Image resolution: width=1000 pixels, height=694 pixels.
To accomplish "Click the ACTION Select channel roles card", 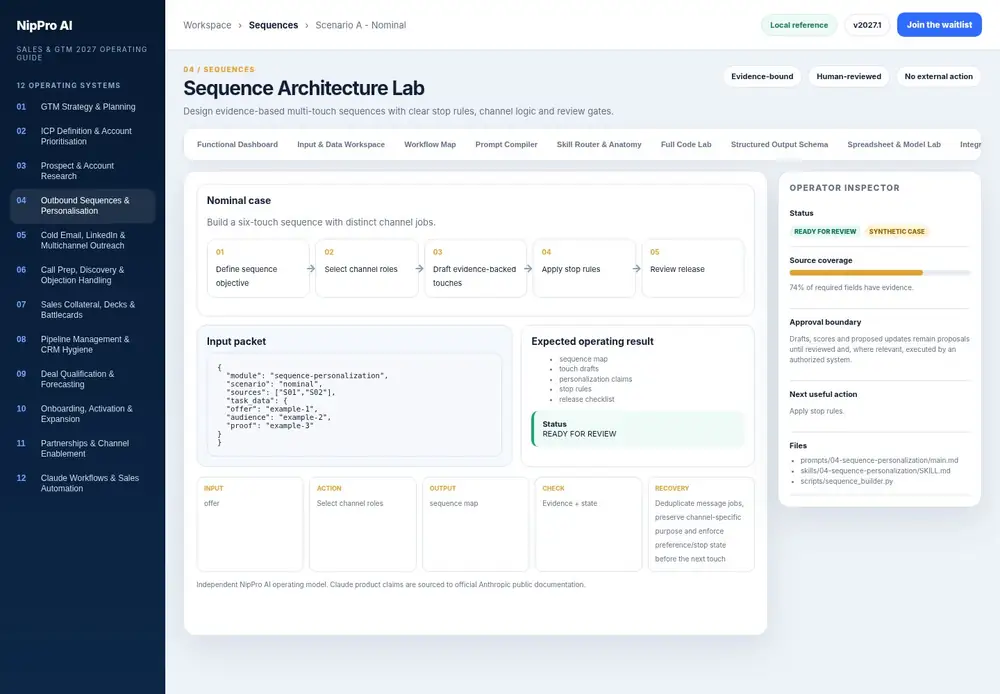I will point(363,524).
